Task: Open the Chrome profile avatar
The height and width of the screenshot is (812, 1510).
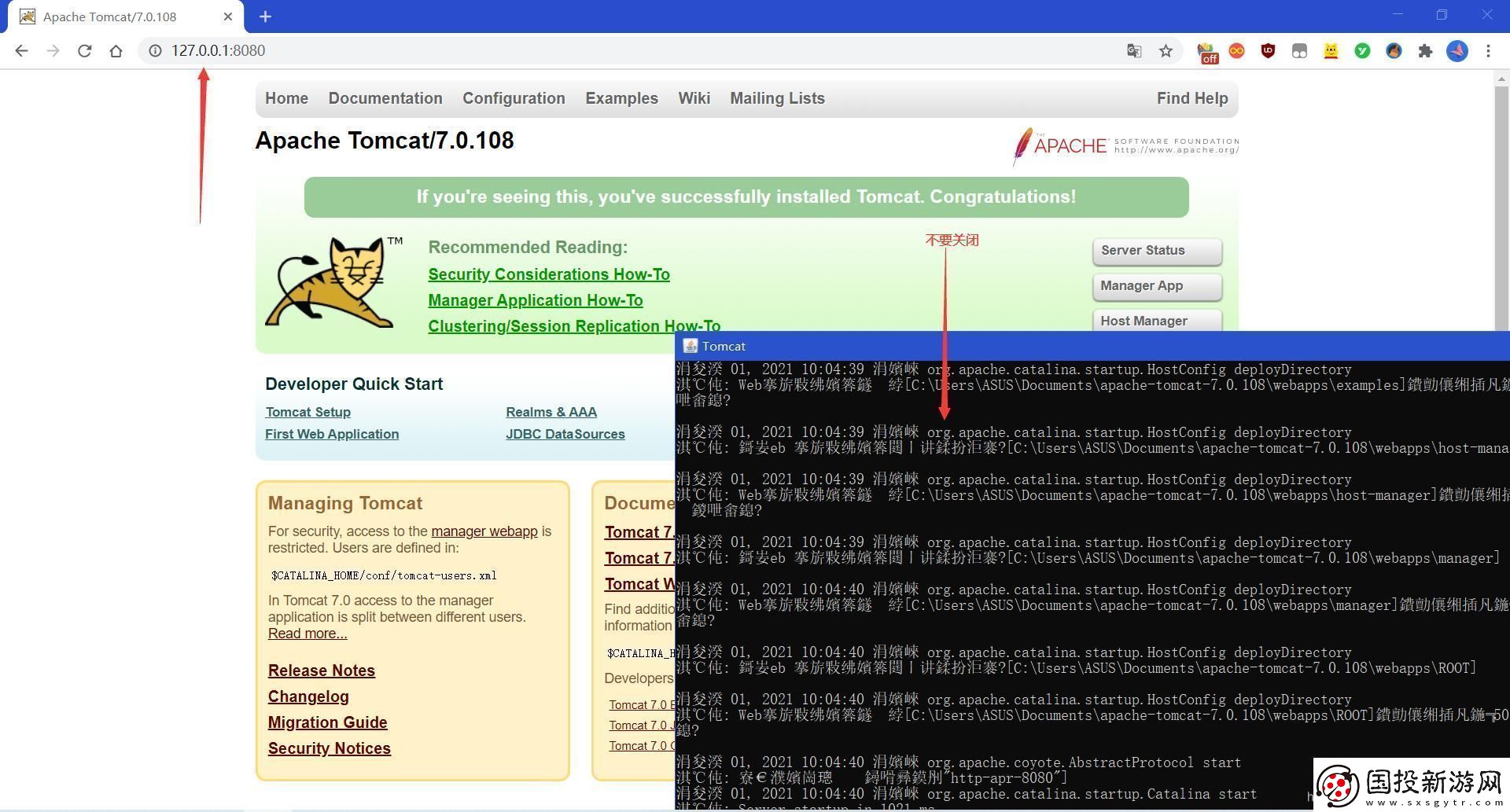Action: click(1457, 51)
